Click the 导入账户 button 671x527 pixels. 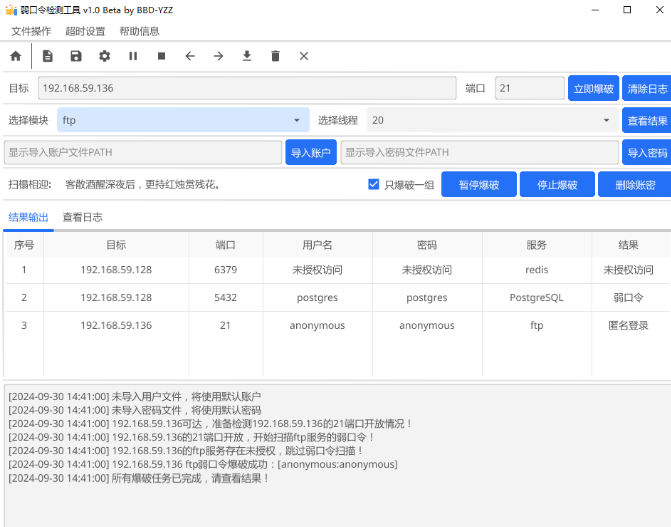pyautogui.click(x=311, y=152)
